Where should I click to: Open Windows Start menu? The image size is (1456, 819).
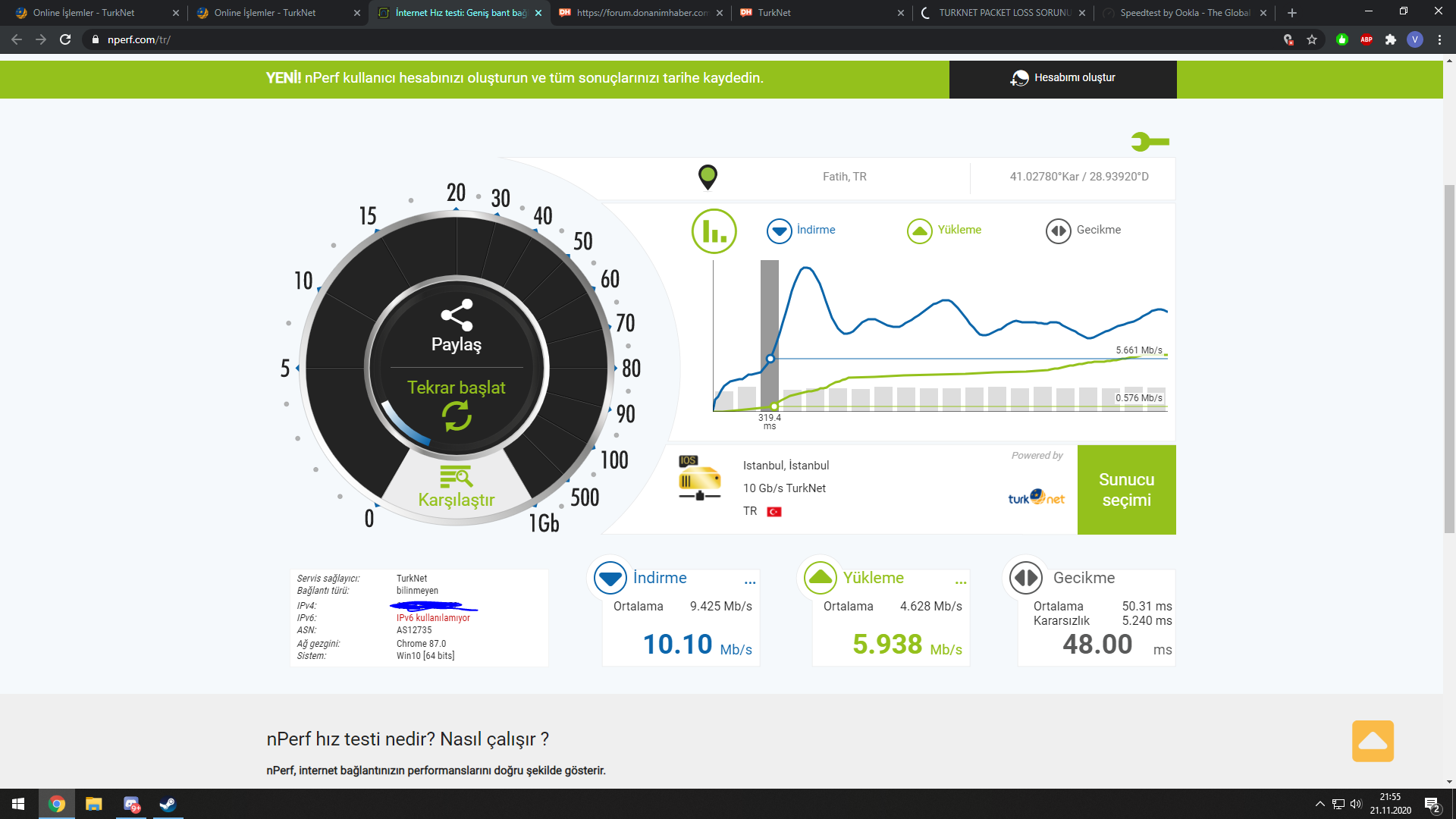tap(18, 804)
